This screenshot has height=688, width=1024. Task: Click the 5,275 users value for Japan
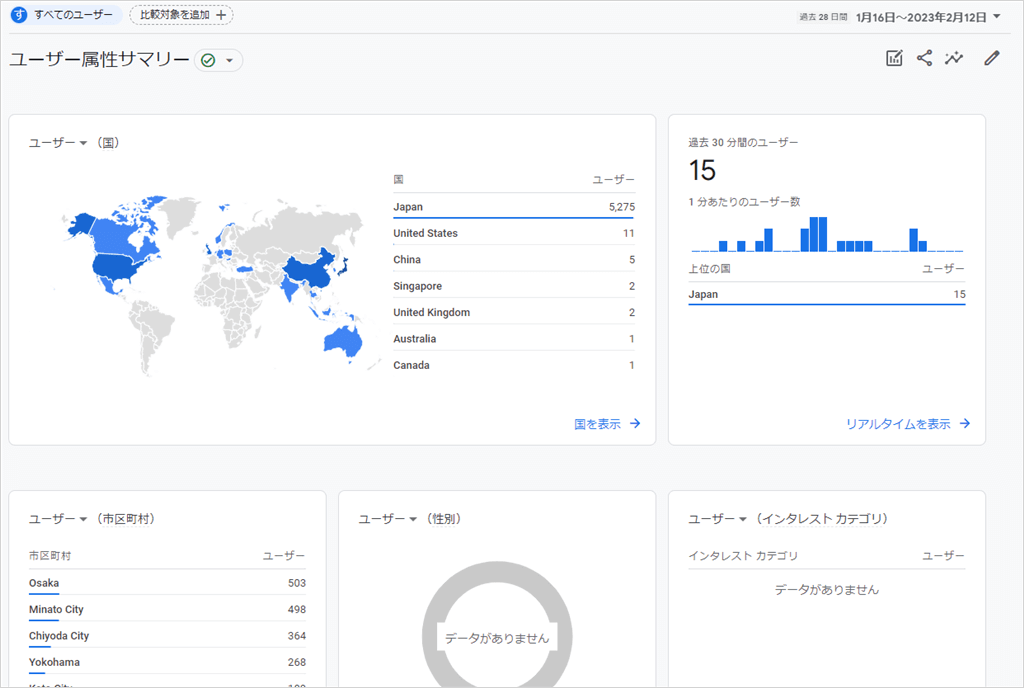coord(622,207)
